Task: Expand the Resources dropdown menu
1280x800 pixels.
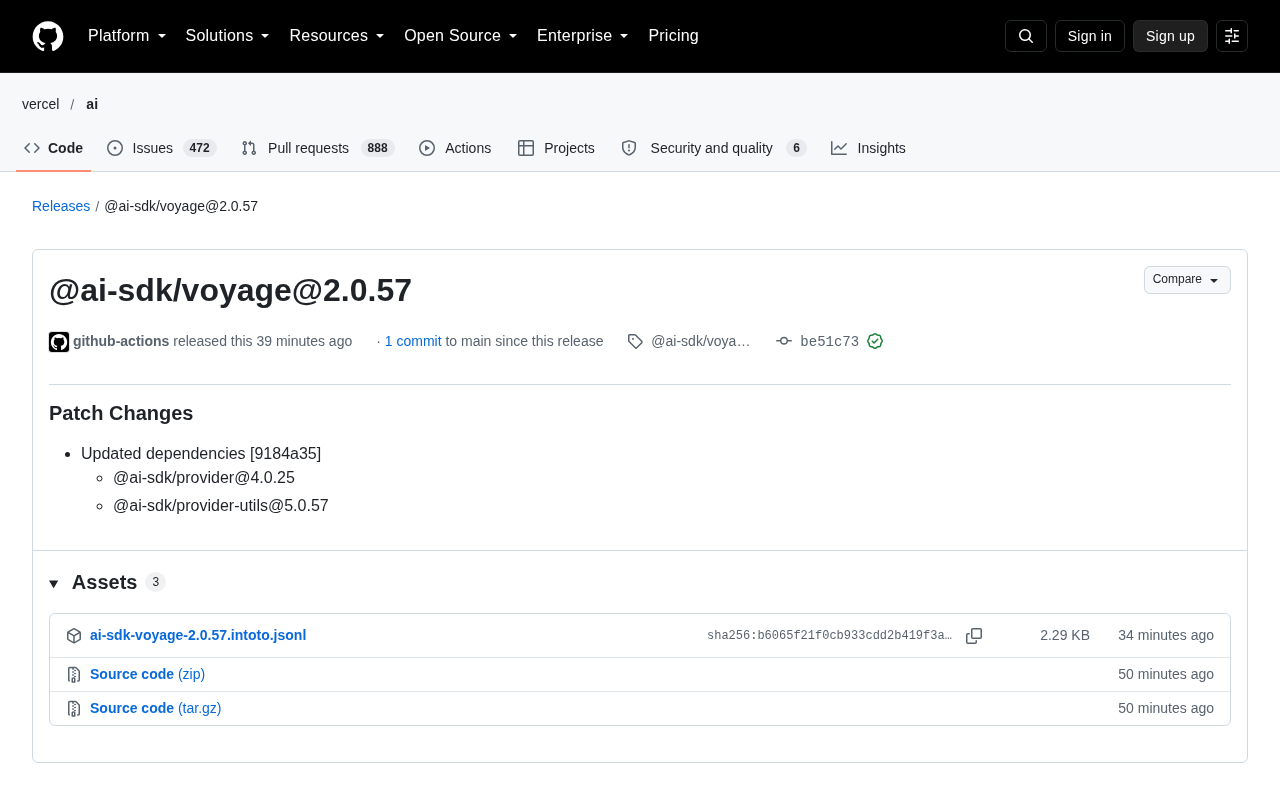Action: [x=337, y=36]
